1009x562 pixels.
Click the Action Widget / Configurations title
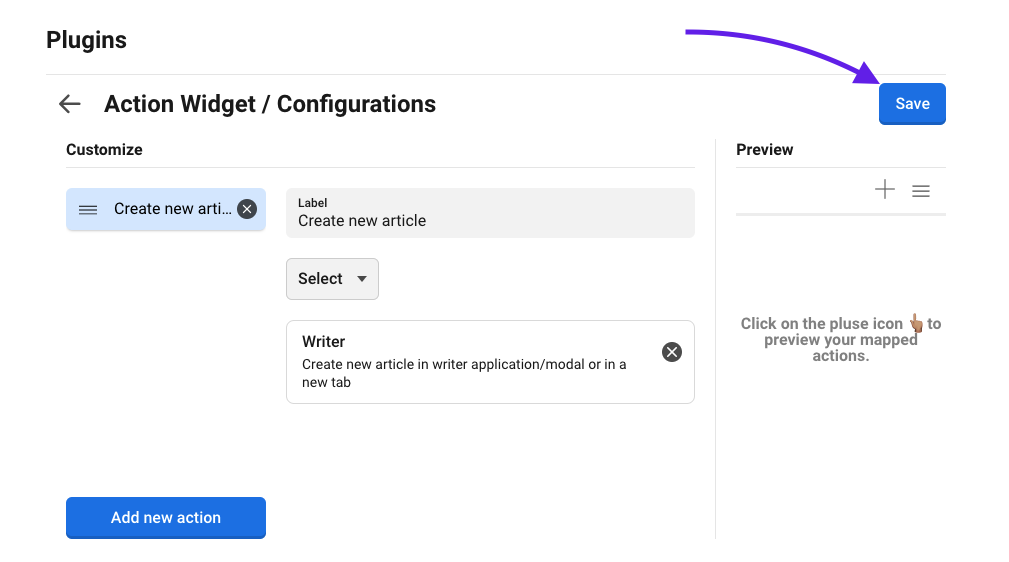click(x=270, y=104)
